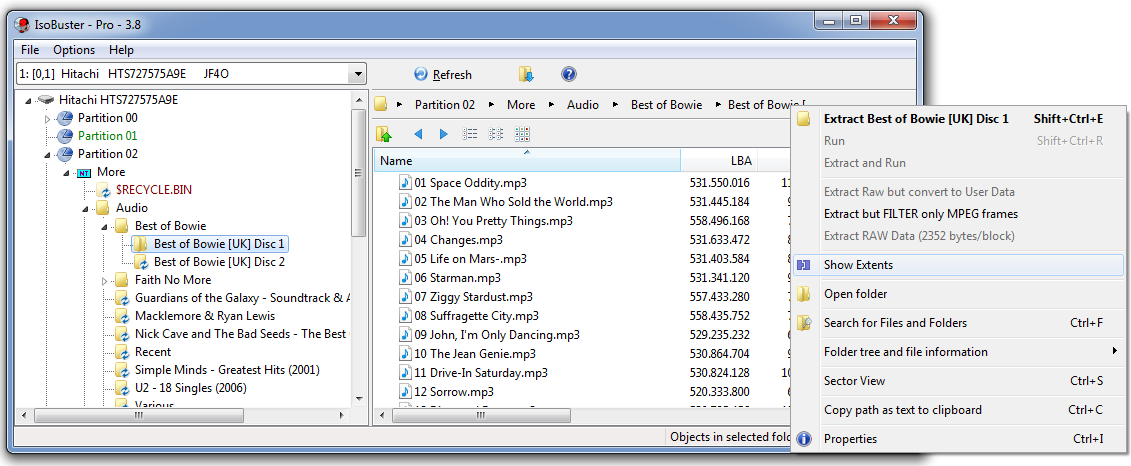Select file 10 The Jean Genie.mp3

(475, 353)
